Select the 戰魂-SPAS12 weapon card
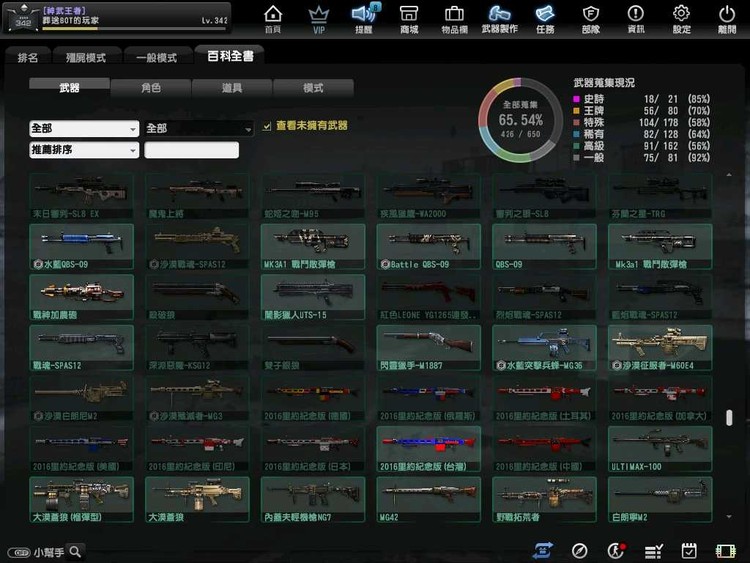Image resolution: width=750 pixels, height=563 pixels. pyautogui.click(x=81, y=348)
